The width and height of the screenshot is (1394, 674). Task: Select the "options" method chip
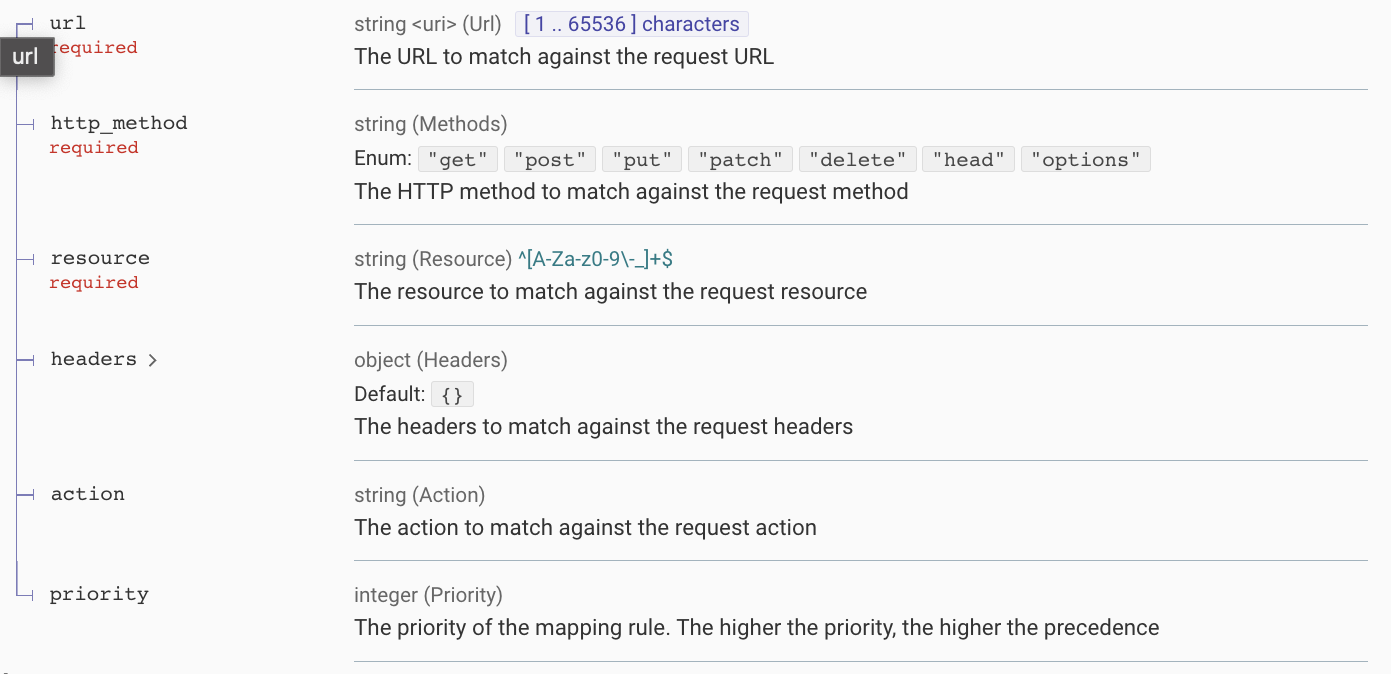point(1085,159)
